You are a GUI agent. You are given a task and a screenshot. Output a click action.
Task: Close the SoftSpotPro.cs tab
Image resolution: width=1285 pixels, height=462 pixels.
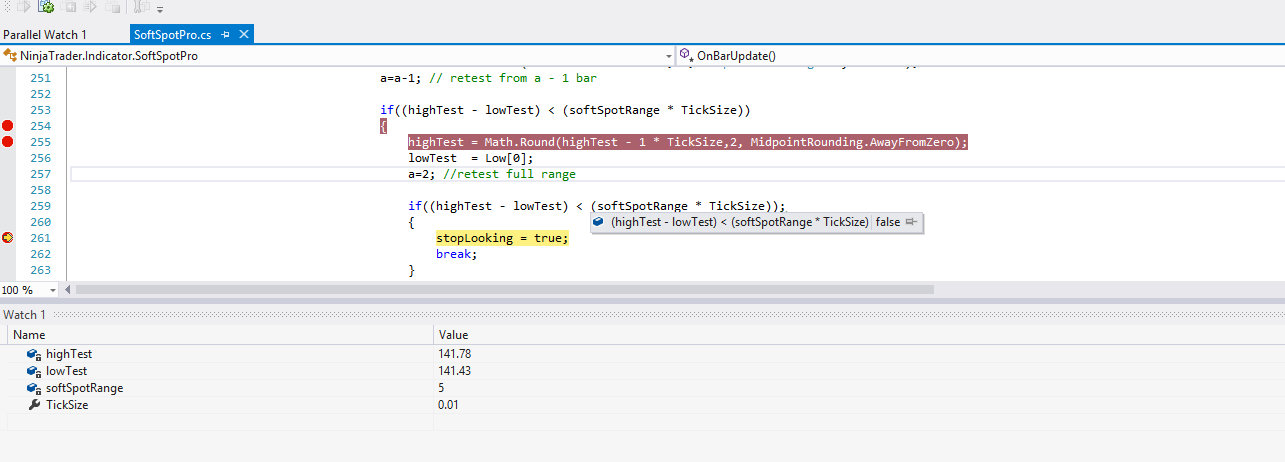pyautogui.click(x=243, y=35)
